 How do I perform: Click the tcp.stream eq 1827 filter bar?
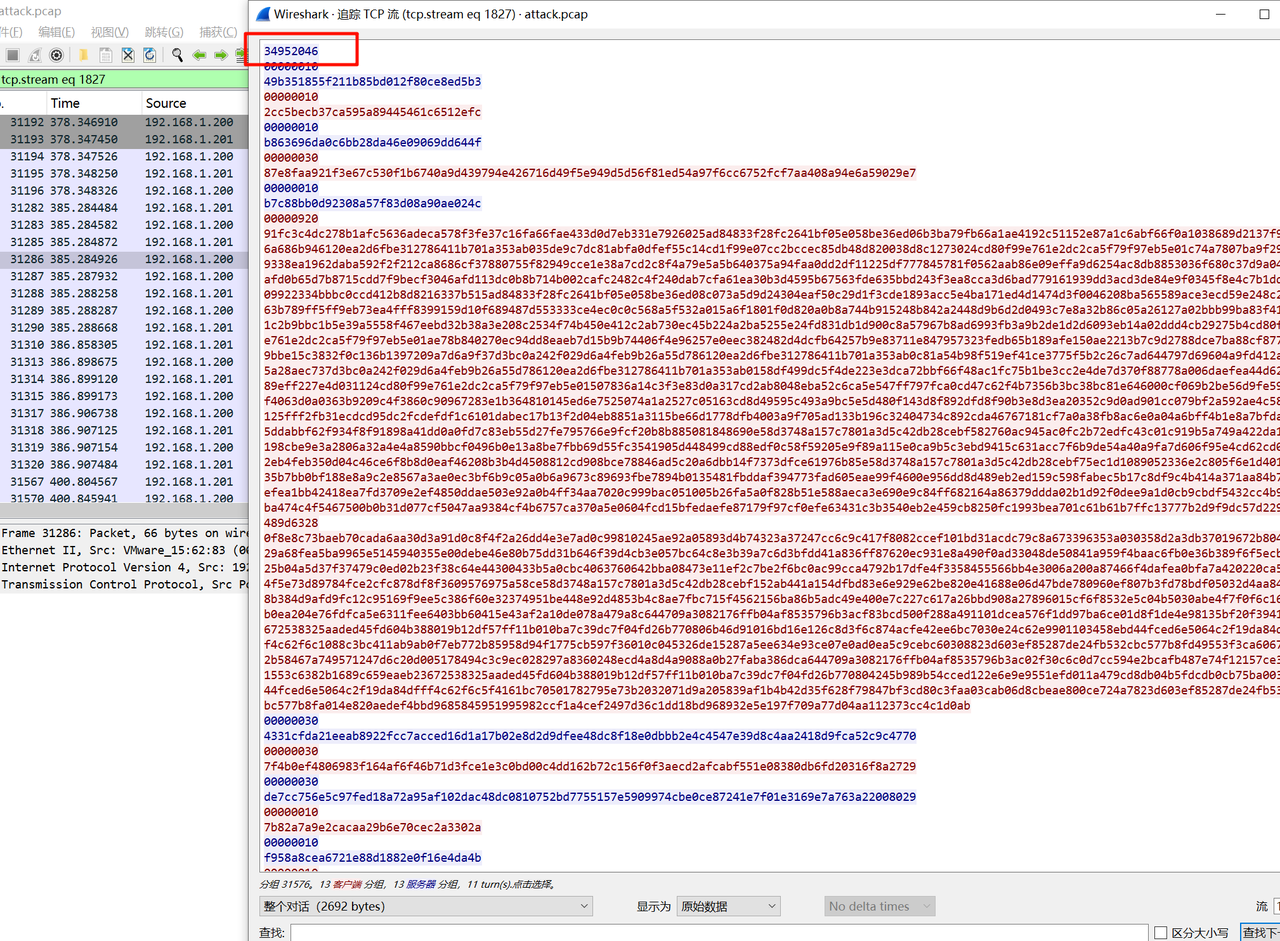[120, 80]
